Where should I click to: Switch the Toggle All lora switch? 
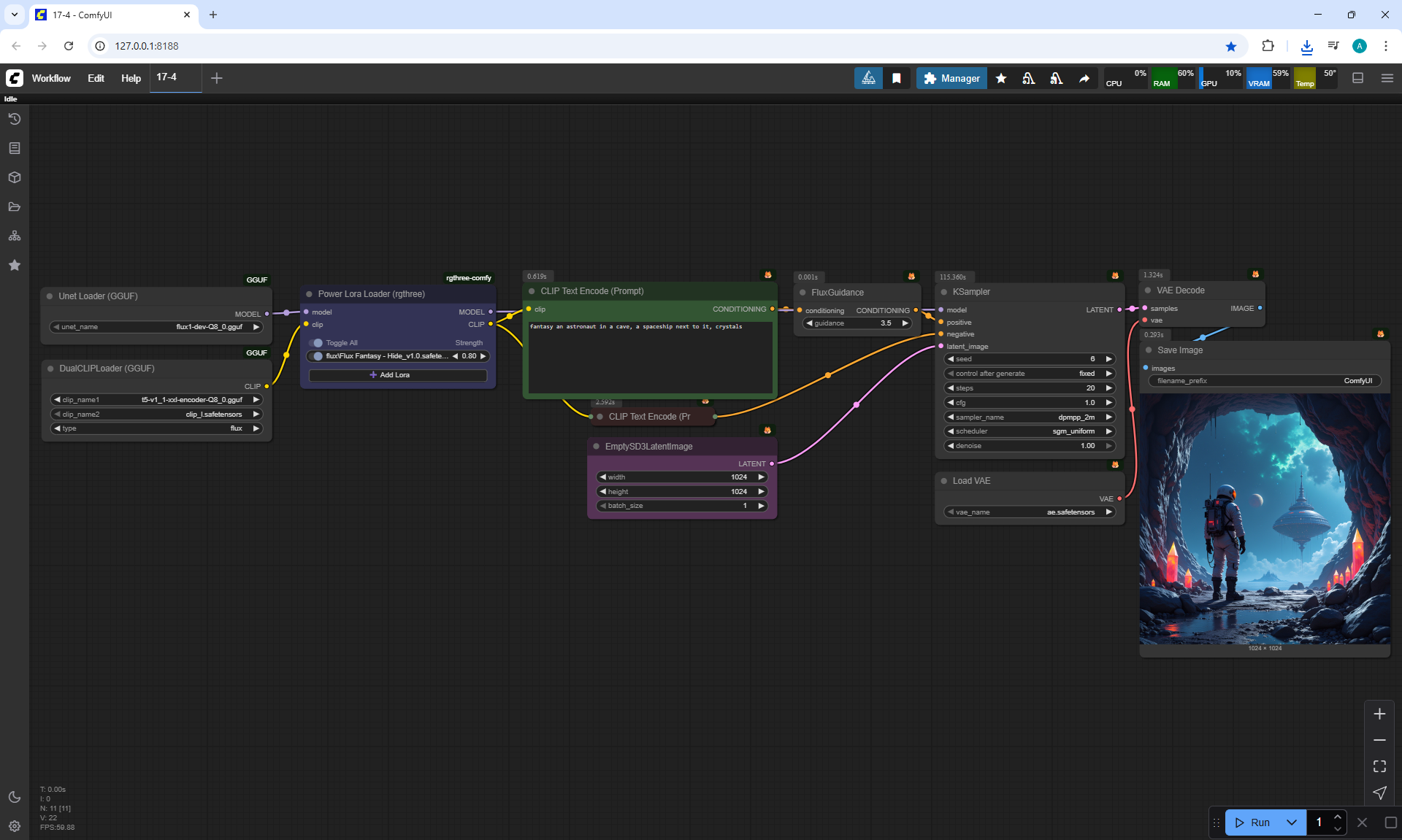coord(316,343)
